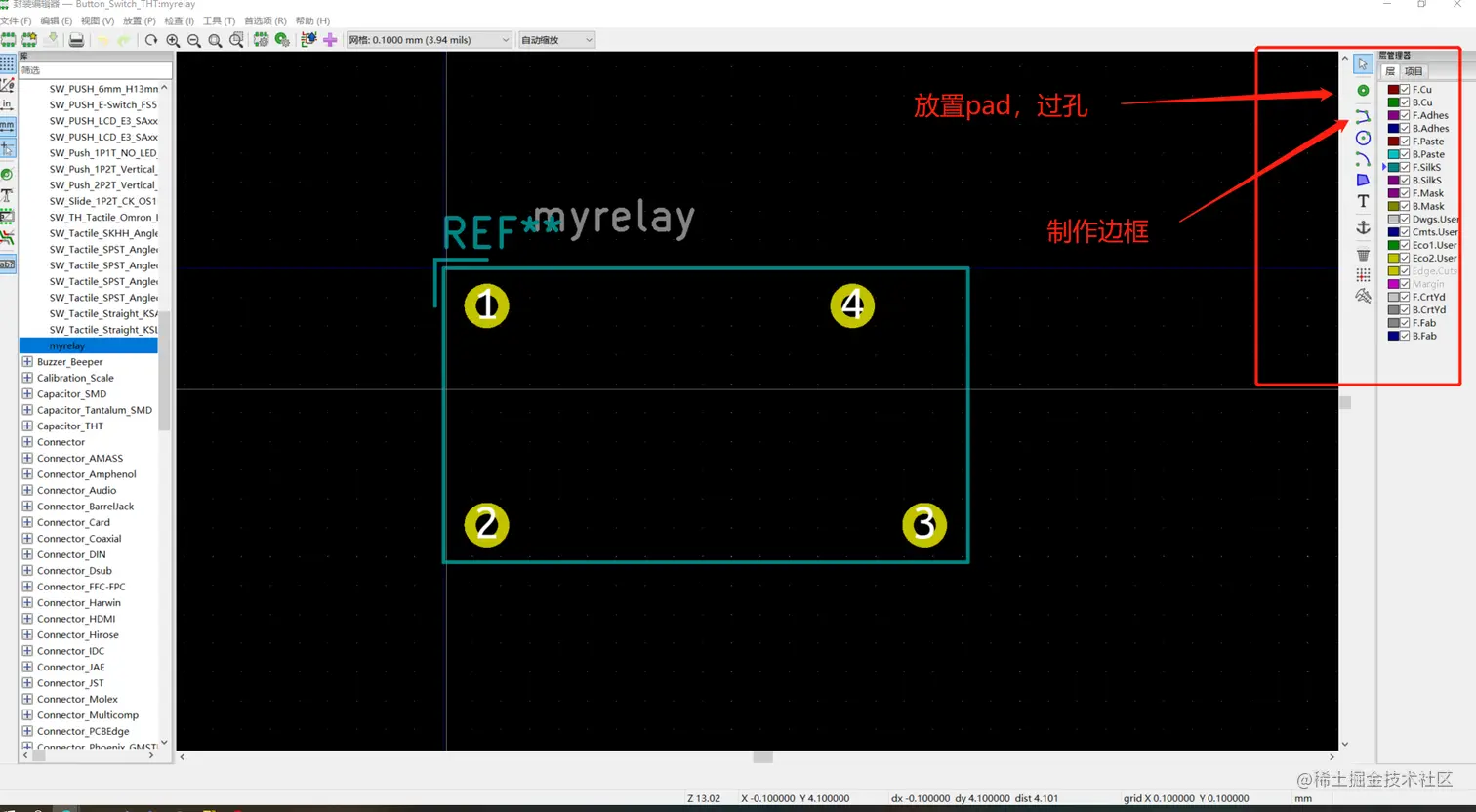
Task: Open the auto zoom dropdown
Action: 556,40
